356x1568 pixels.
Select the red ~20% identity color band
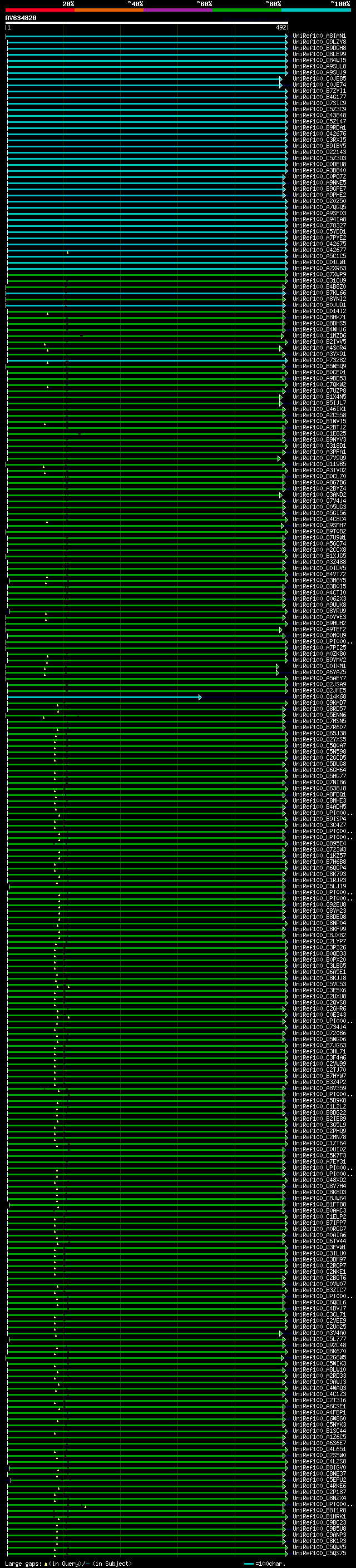[39, 11]
